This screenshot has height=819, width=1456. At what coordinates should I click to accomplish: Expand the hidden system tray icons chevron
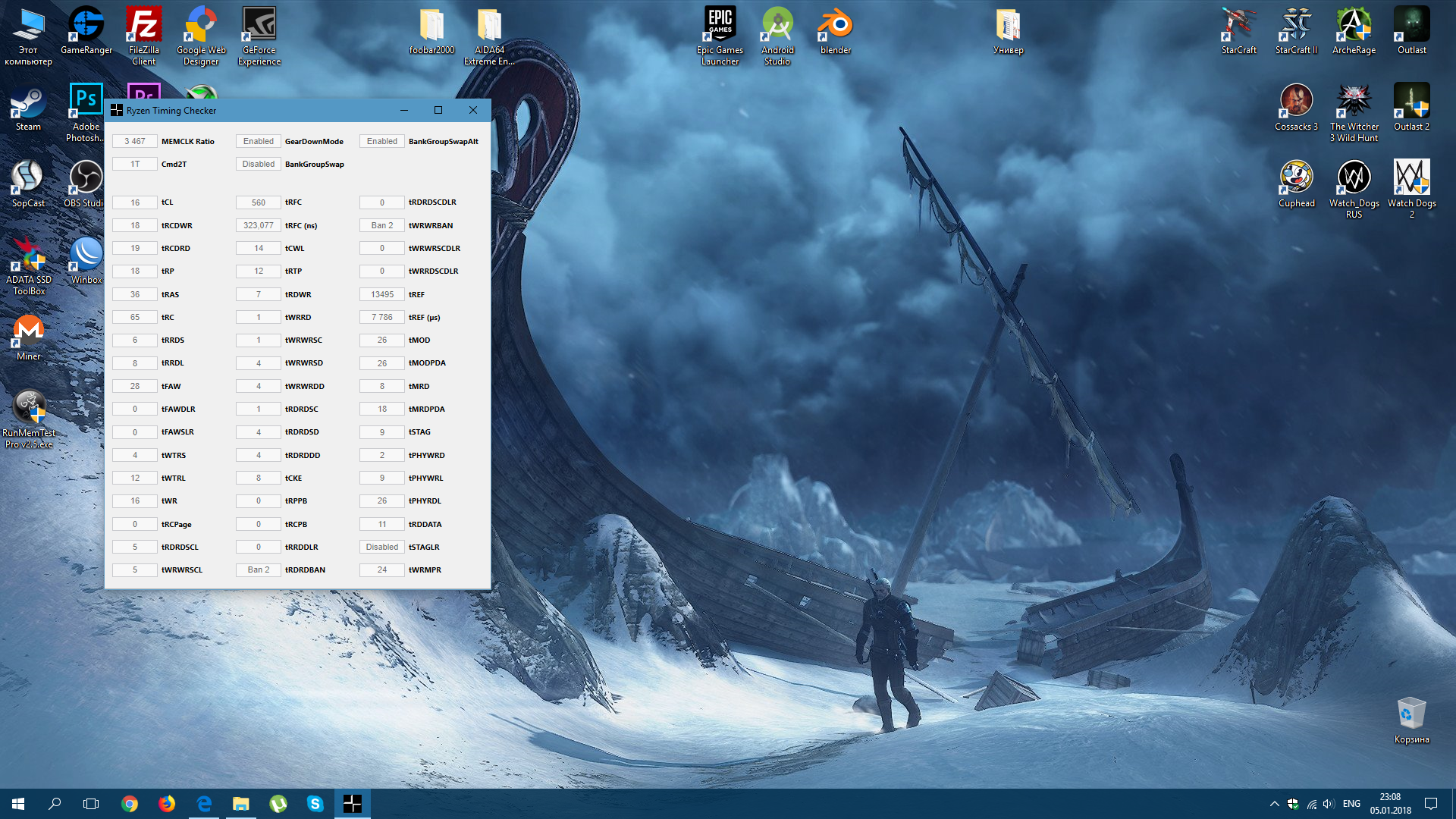1274,804
